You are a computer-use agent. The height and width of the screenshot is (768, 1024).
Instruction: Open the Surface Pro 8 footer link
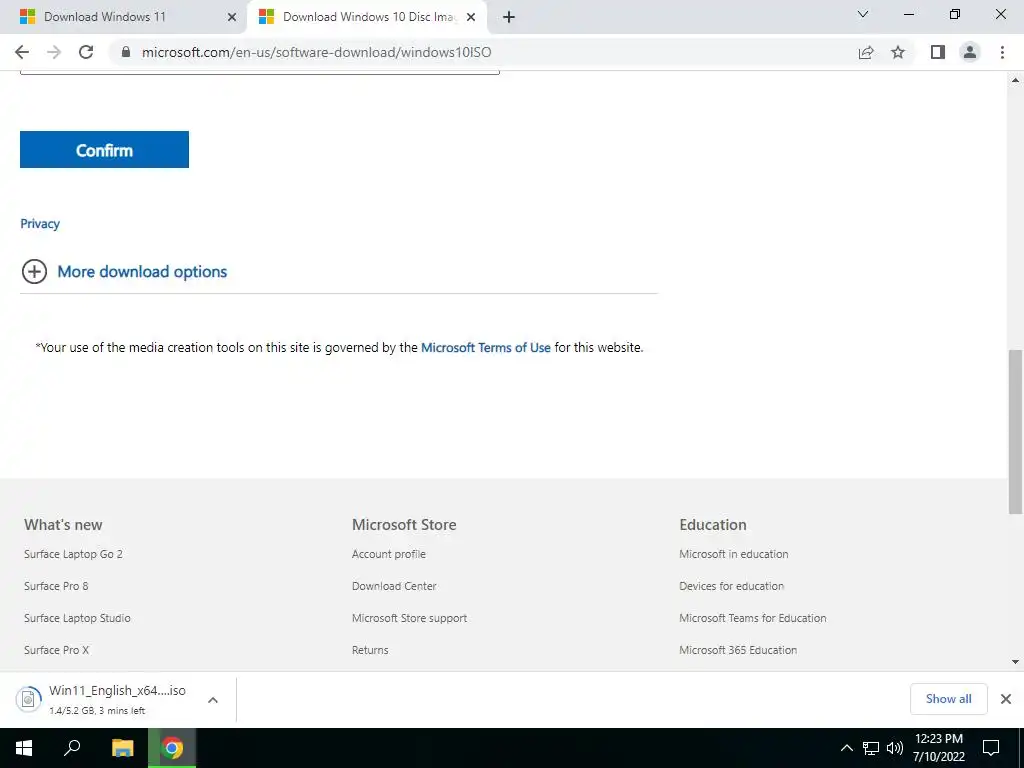click(x=56, y=586)
